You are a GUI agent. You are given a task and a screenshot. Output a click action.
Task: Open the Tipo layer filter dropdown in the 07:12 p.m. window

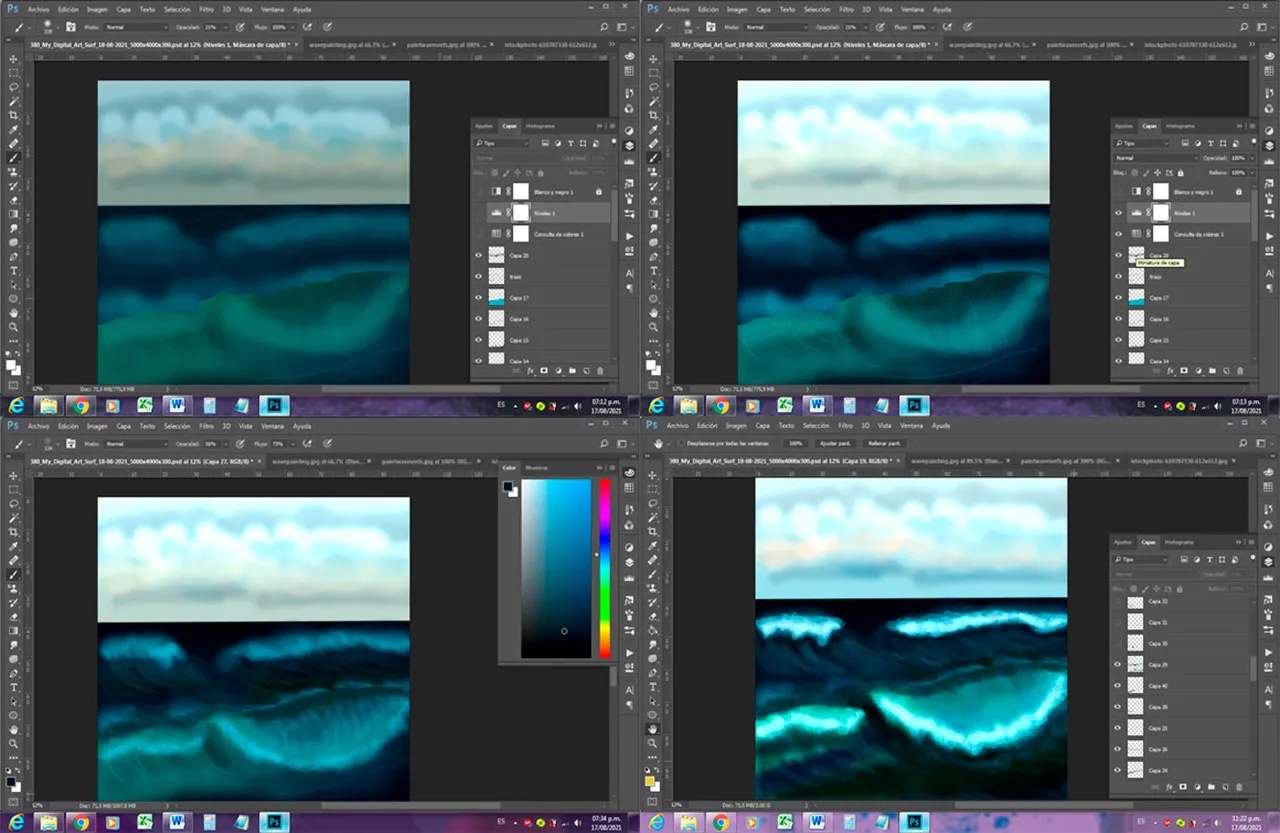(502, 143)
